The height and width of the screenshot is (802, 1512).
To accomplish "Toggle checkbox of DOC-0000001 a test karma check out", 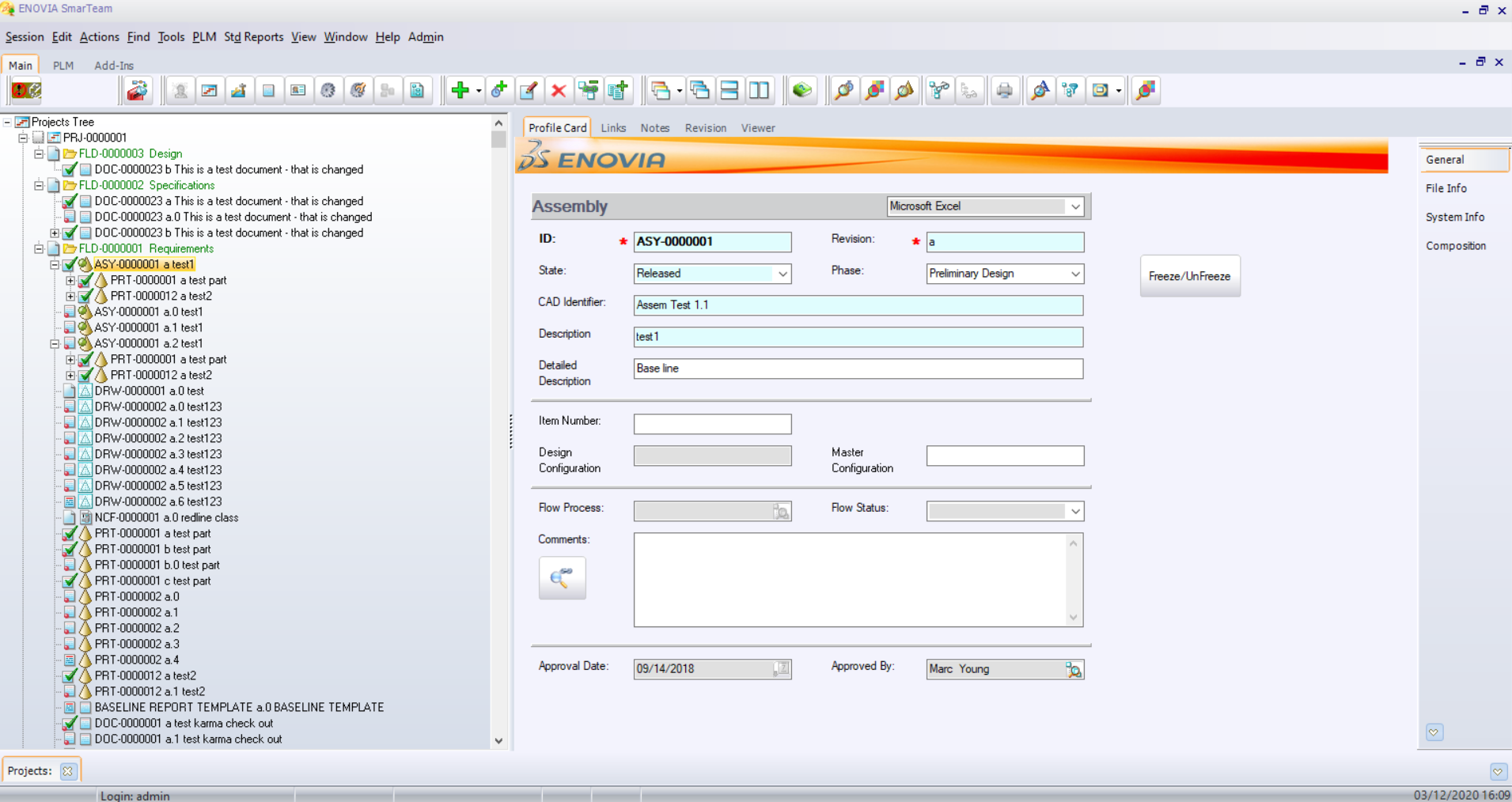I will (70, 723).
